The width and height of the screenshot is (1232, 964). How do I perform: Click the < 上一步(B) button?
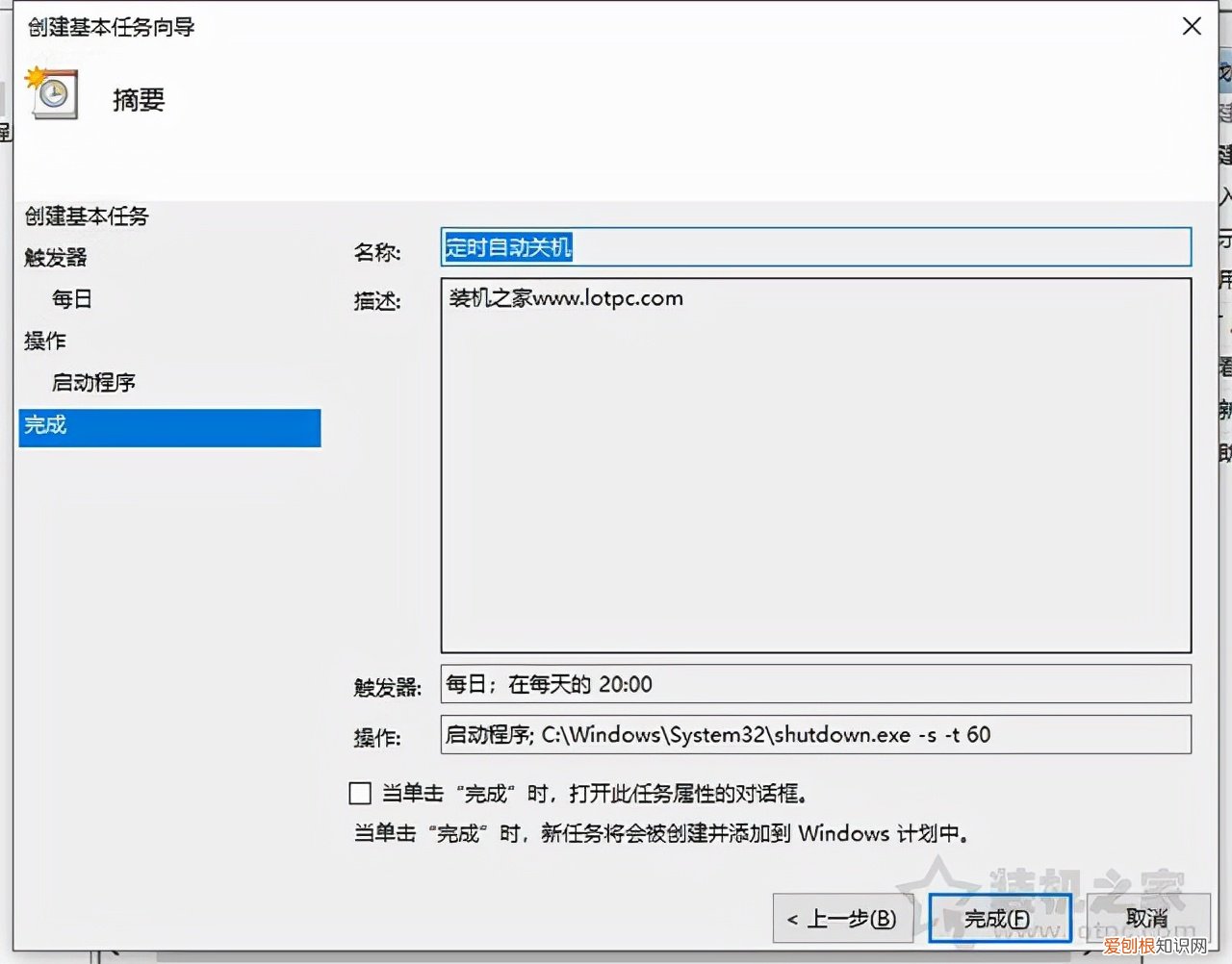click(x=842, y=918)
